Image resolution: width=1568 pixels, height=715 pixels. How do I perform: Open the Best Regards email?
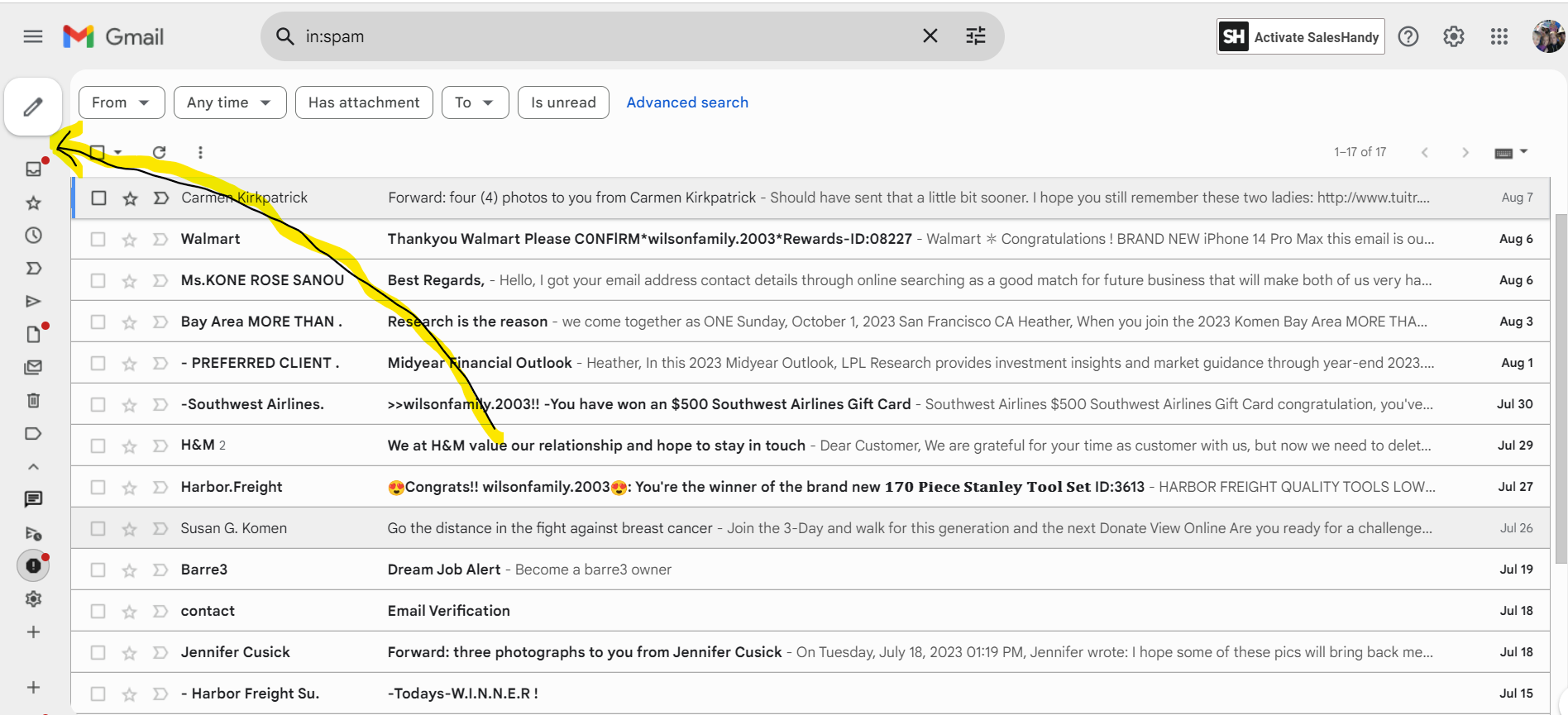[810, 280]
